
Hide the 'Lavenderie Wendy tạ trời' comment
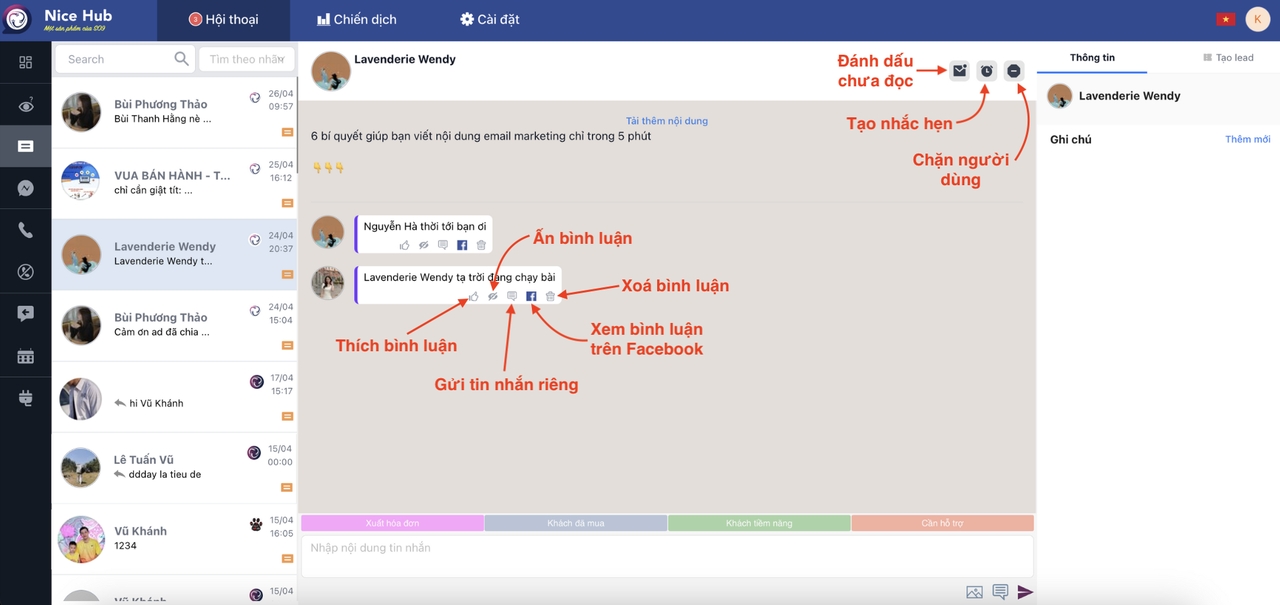coord(493,296)
